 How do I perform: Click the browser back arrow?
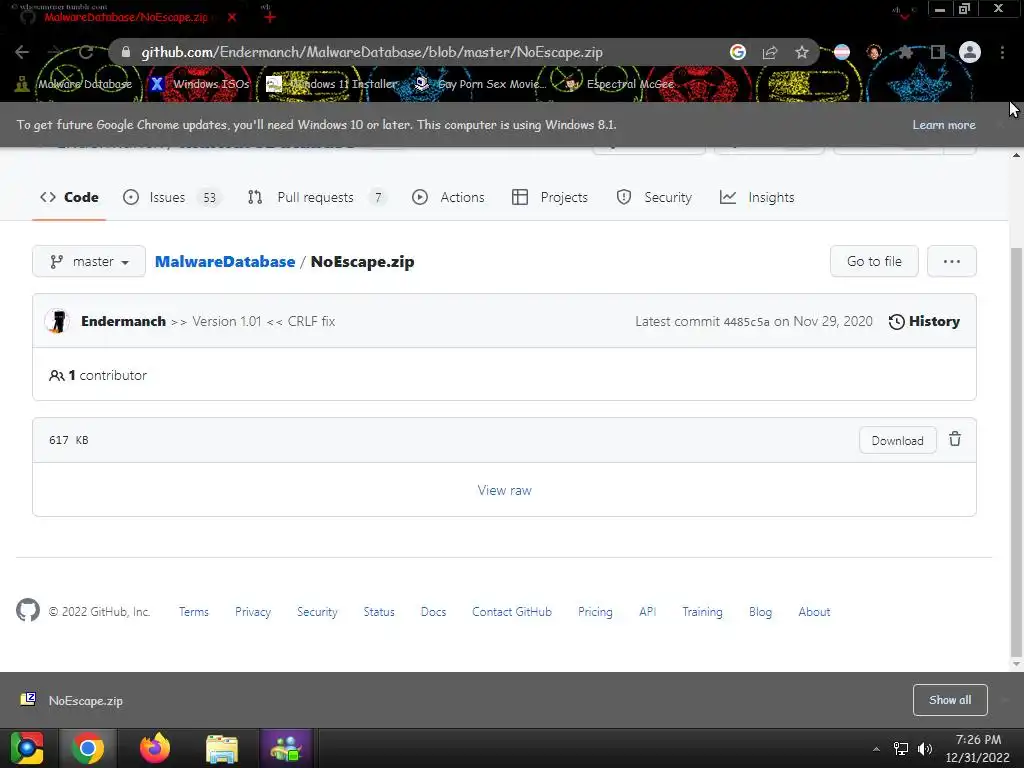click(22, 52)
